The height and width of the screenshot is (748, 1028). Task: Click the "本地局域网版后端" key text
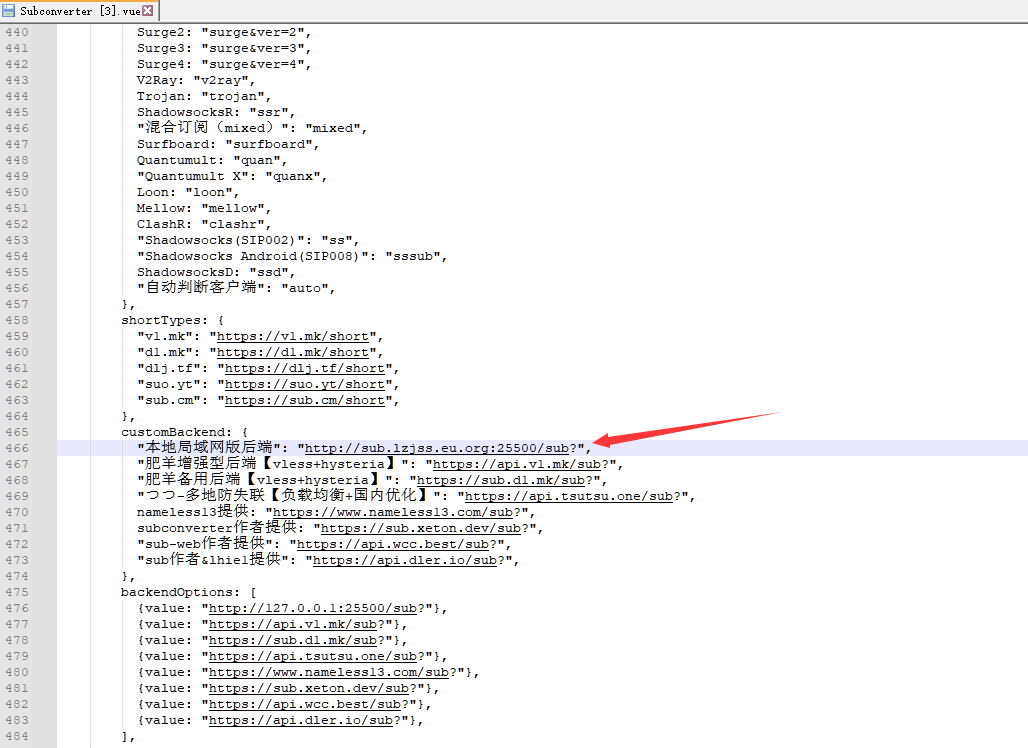pyautogui.click(x=208, y=448)
